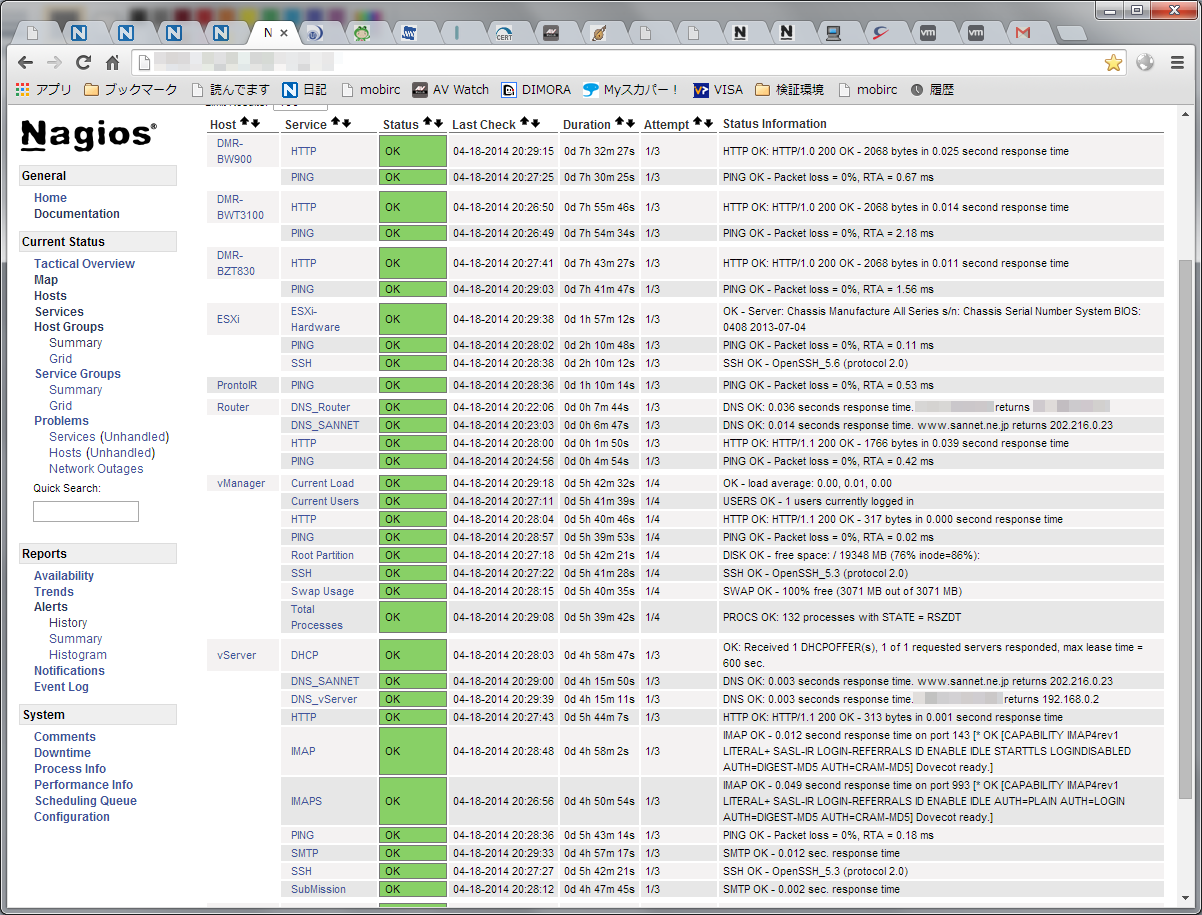Open the DIMORA bookmark
Image resolution: width=1202 pixels, height=915 pixels.
(536, 90)
